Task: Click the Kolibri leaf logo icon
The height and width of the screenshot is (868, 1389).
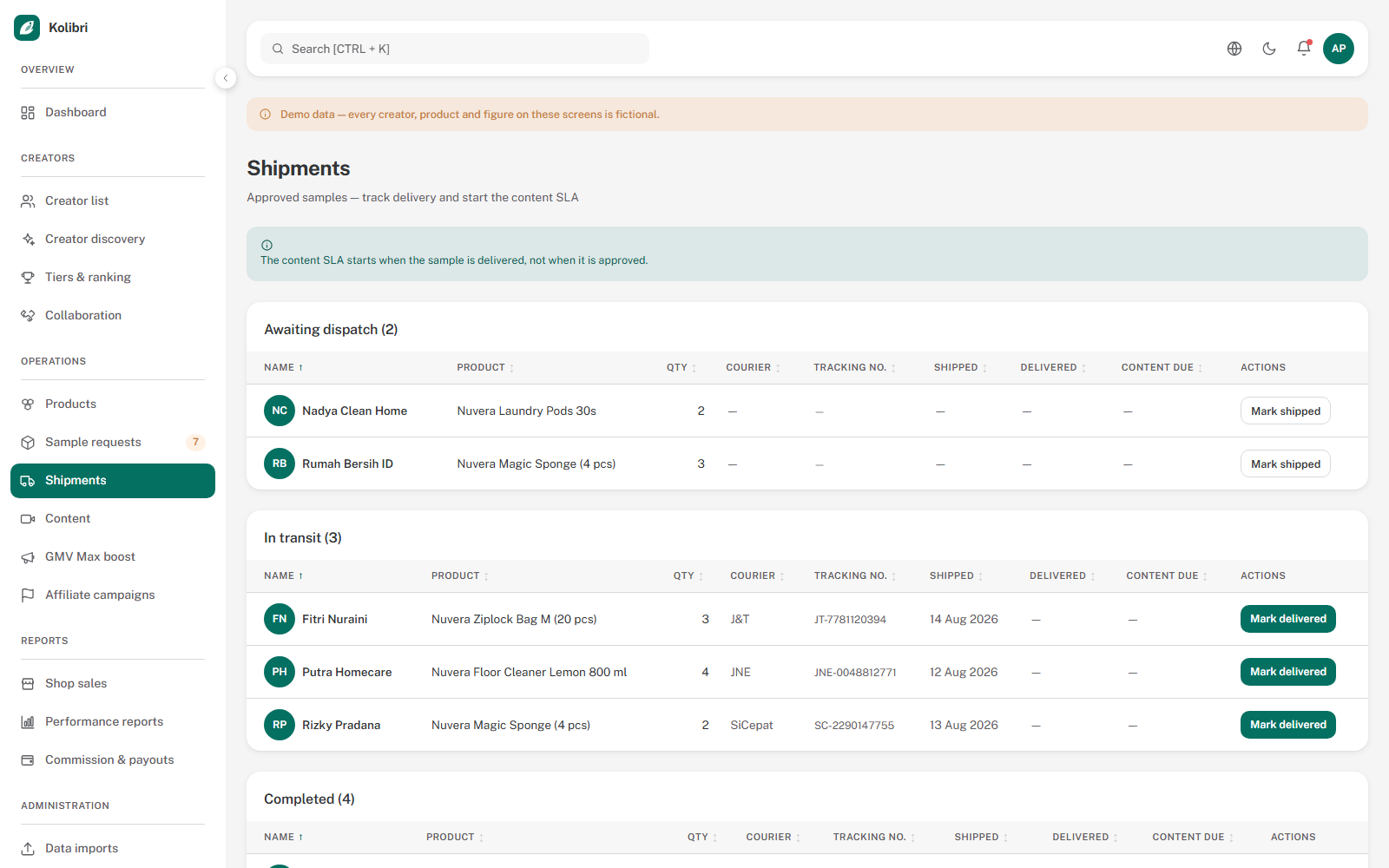Action: coord(27,28)
